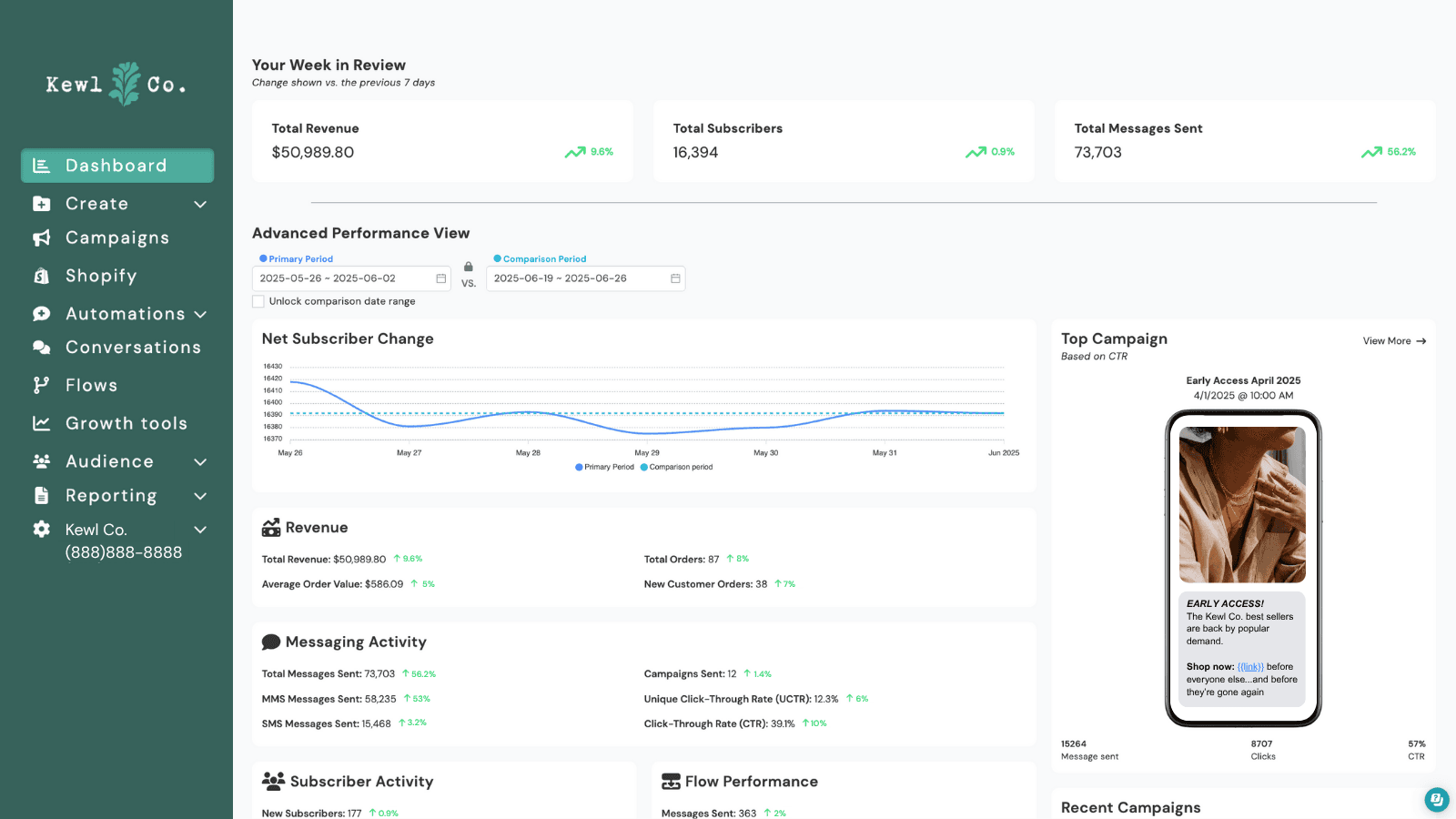The height and width of the screenshot is (819, 1456).
Task: Click the {{link}} in the campaign preview message
Action: [x=1250, y=666]
